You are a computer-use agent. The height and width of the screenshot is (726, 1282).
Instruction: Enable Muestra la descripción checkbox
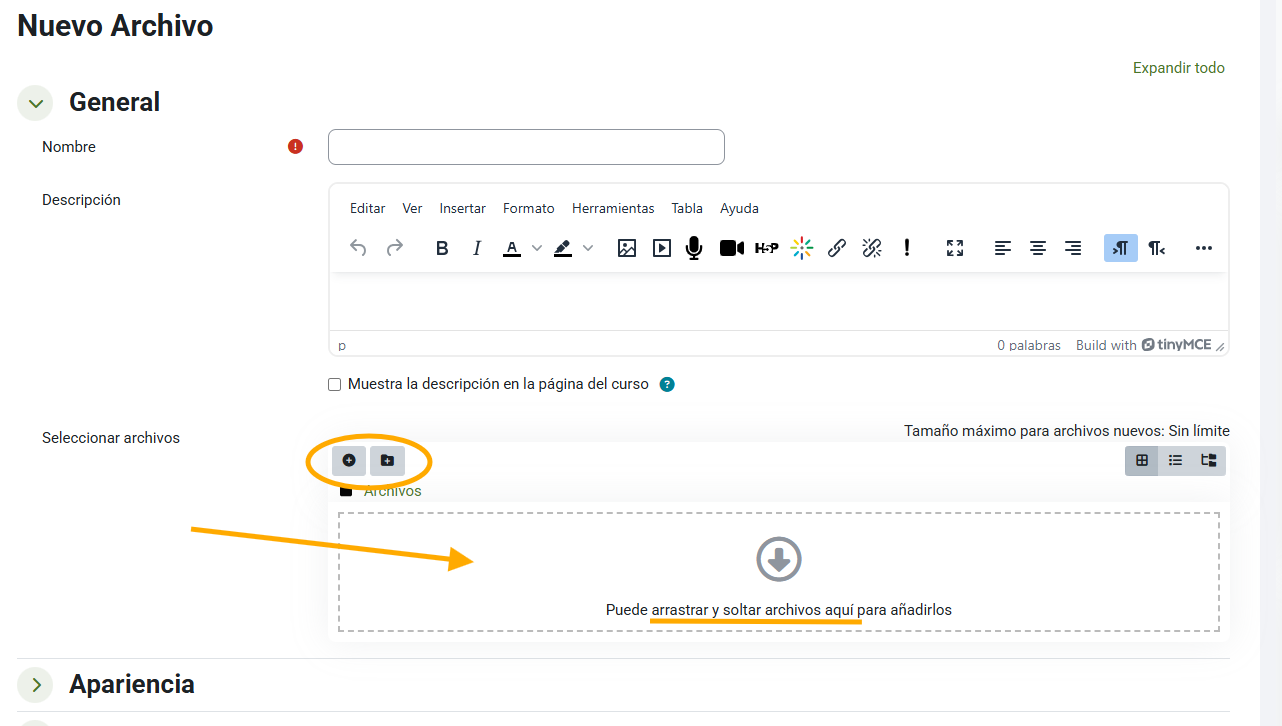(x=335, y=385)
